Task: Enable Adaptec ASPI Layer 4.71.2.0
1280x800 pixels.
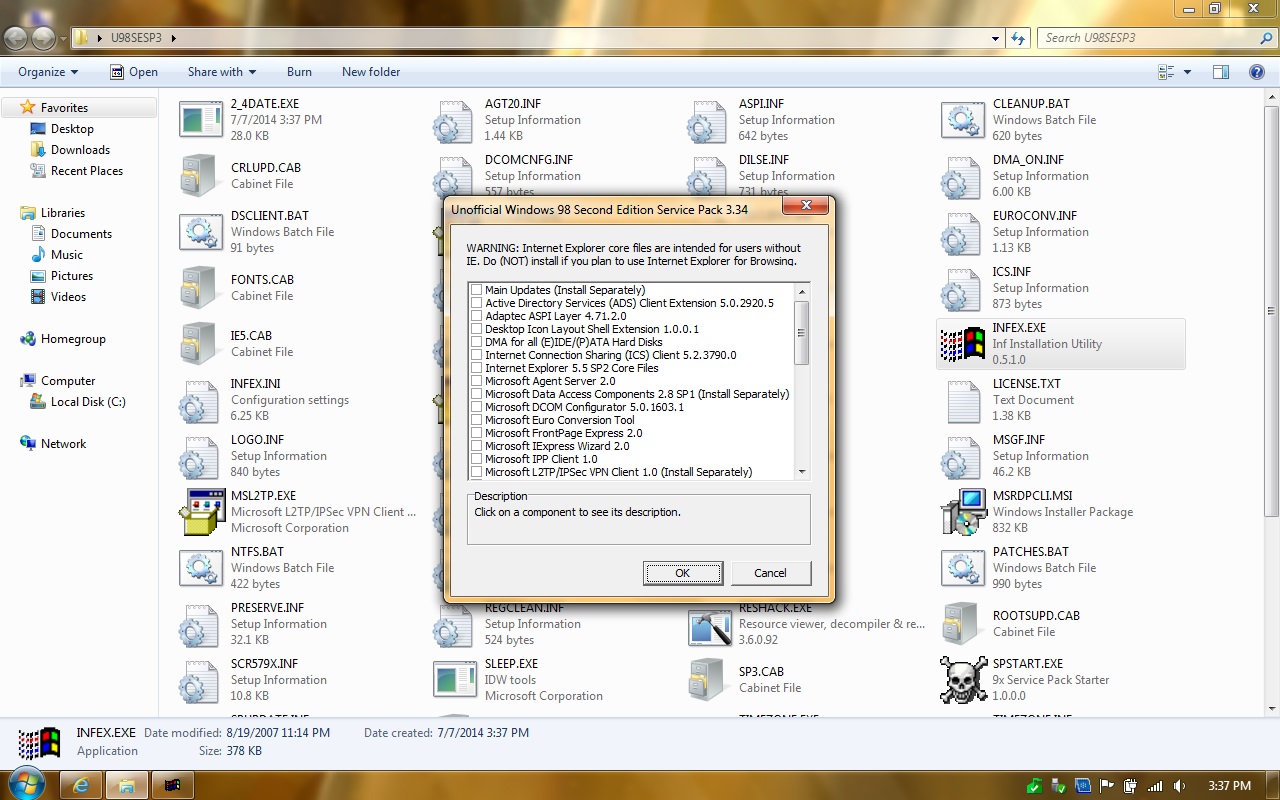Action: 477,316
